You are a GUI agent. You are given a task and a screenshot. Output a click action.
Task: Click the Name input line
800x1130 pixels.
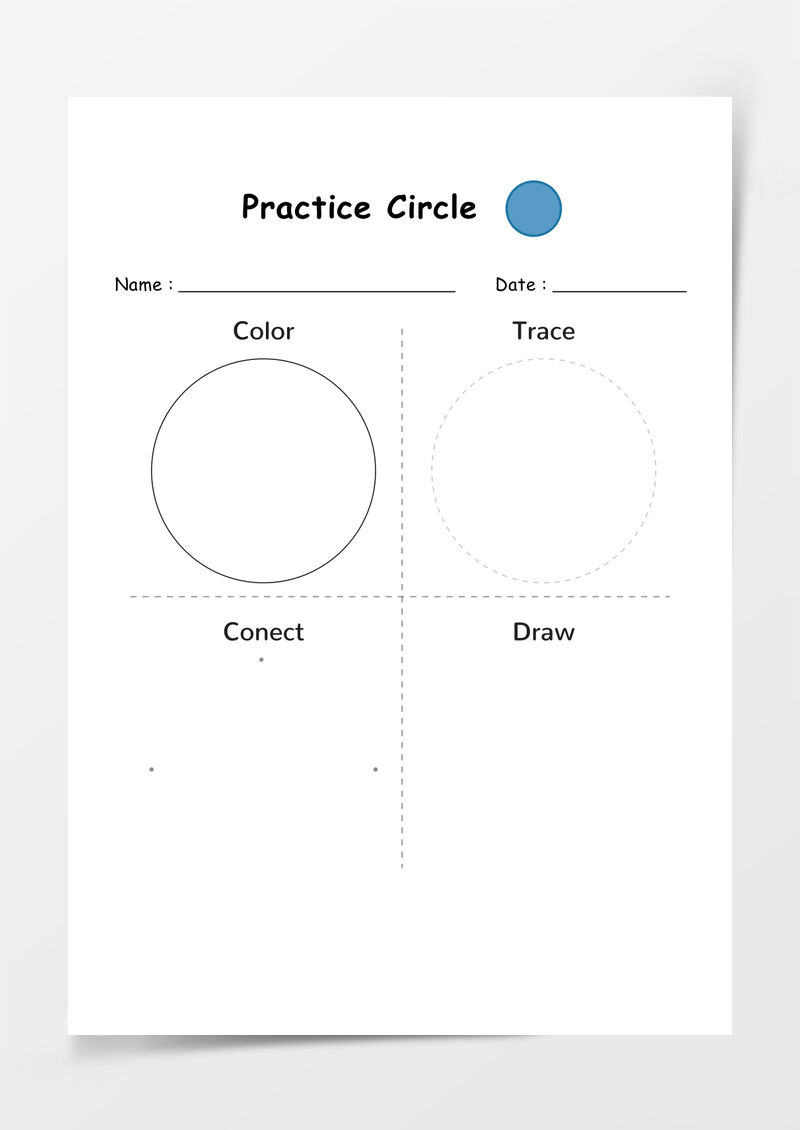(317, 291)
